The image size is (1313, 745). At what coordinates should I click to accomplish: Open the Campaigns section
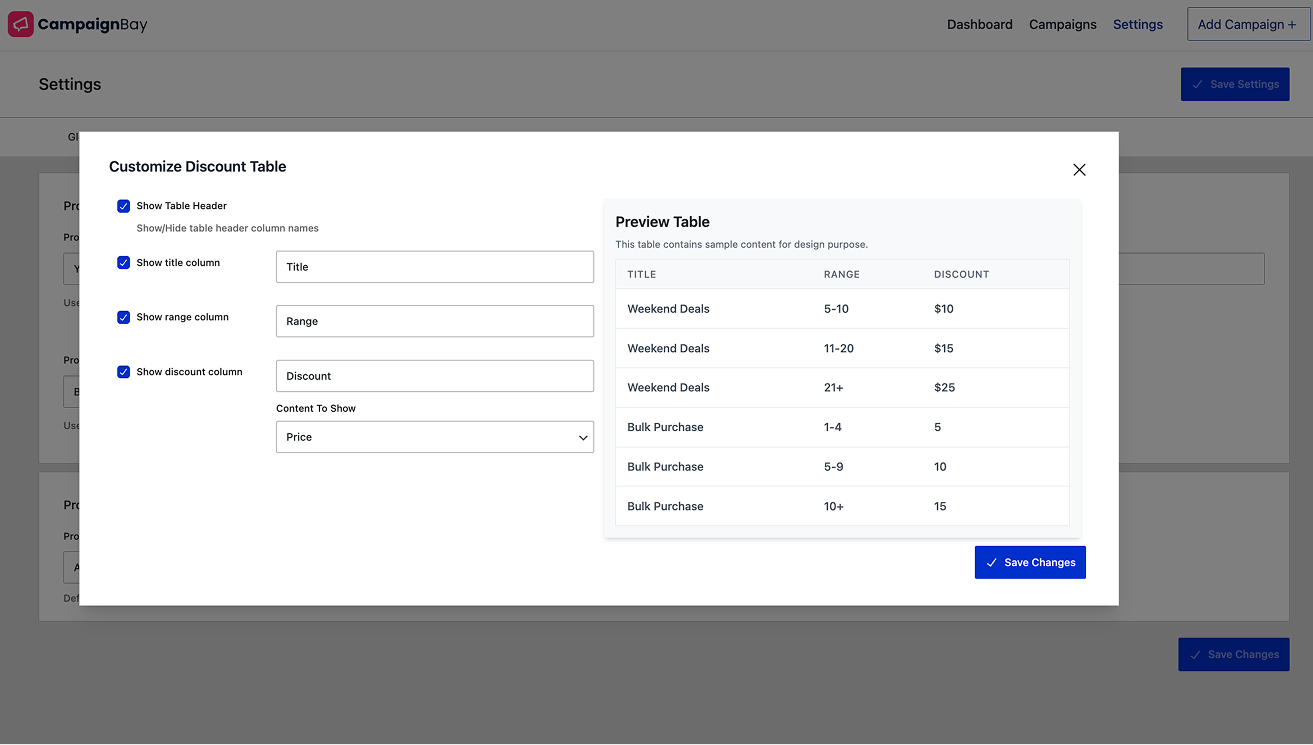point(1062,24)
